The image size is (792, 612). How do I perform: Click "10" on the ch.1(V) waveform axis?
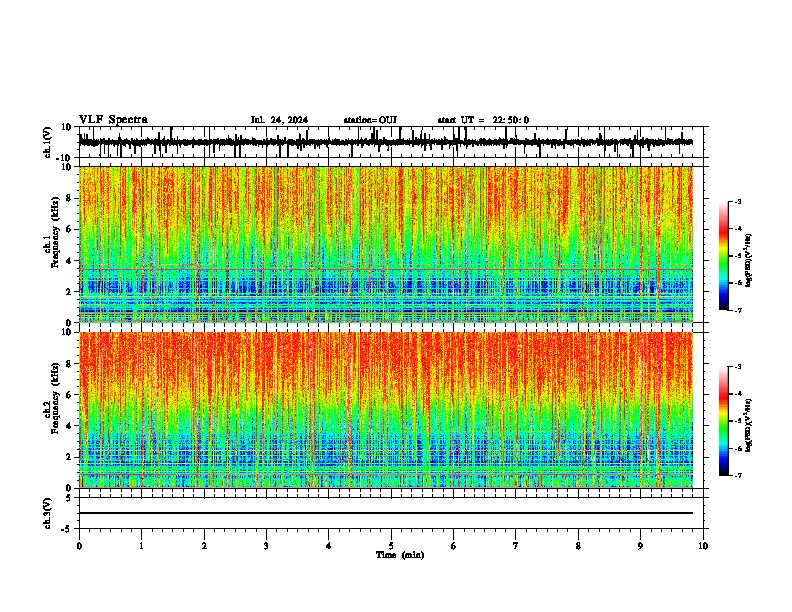pos(67,127)
